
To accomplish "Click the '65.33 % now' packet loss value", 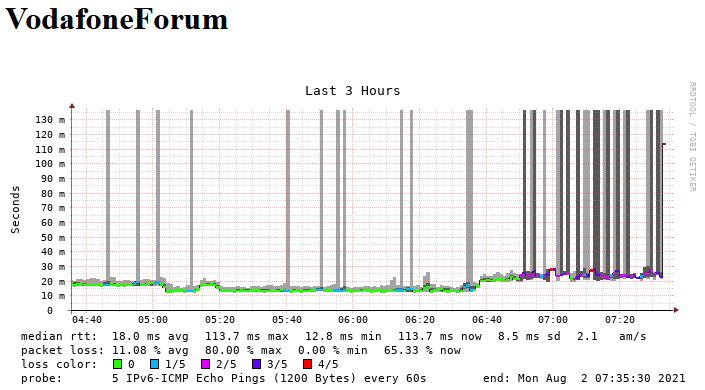I will point(422,350).
